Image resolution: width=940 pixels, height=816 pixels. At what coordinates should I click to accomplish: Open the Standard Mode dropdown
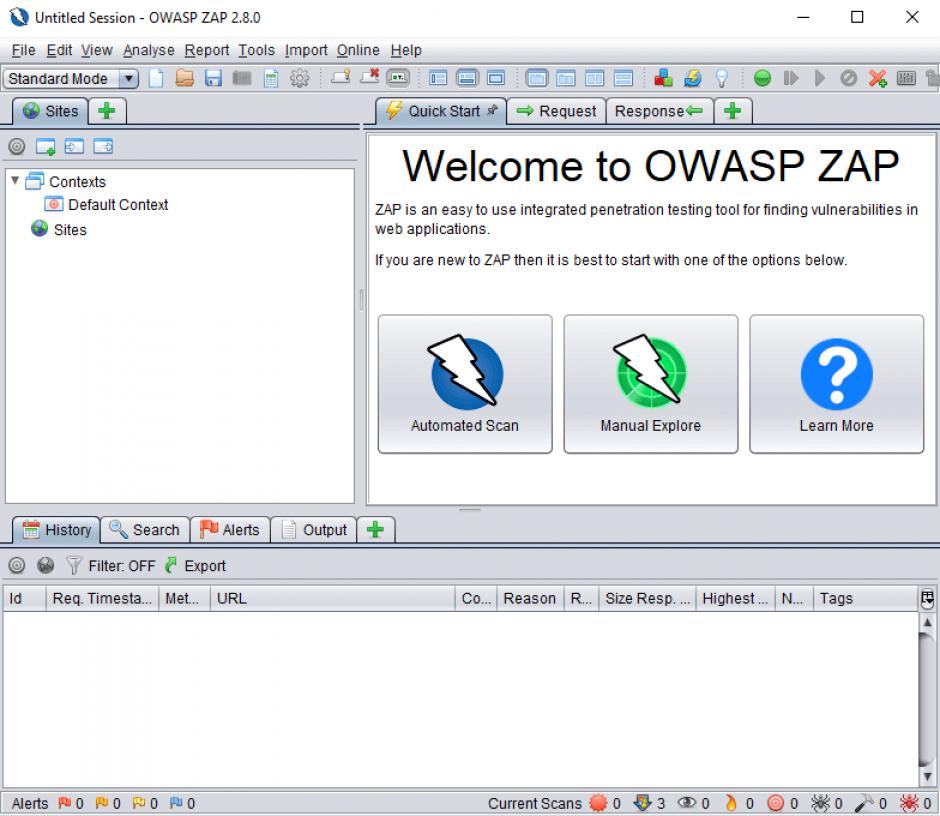(x=71, y=79)
